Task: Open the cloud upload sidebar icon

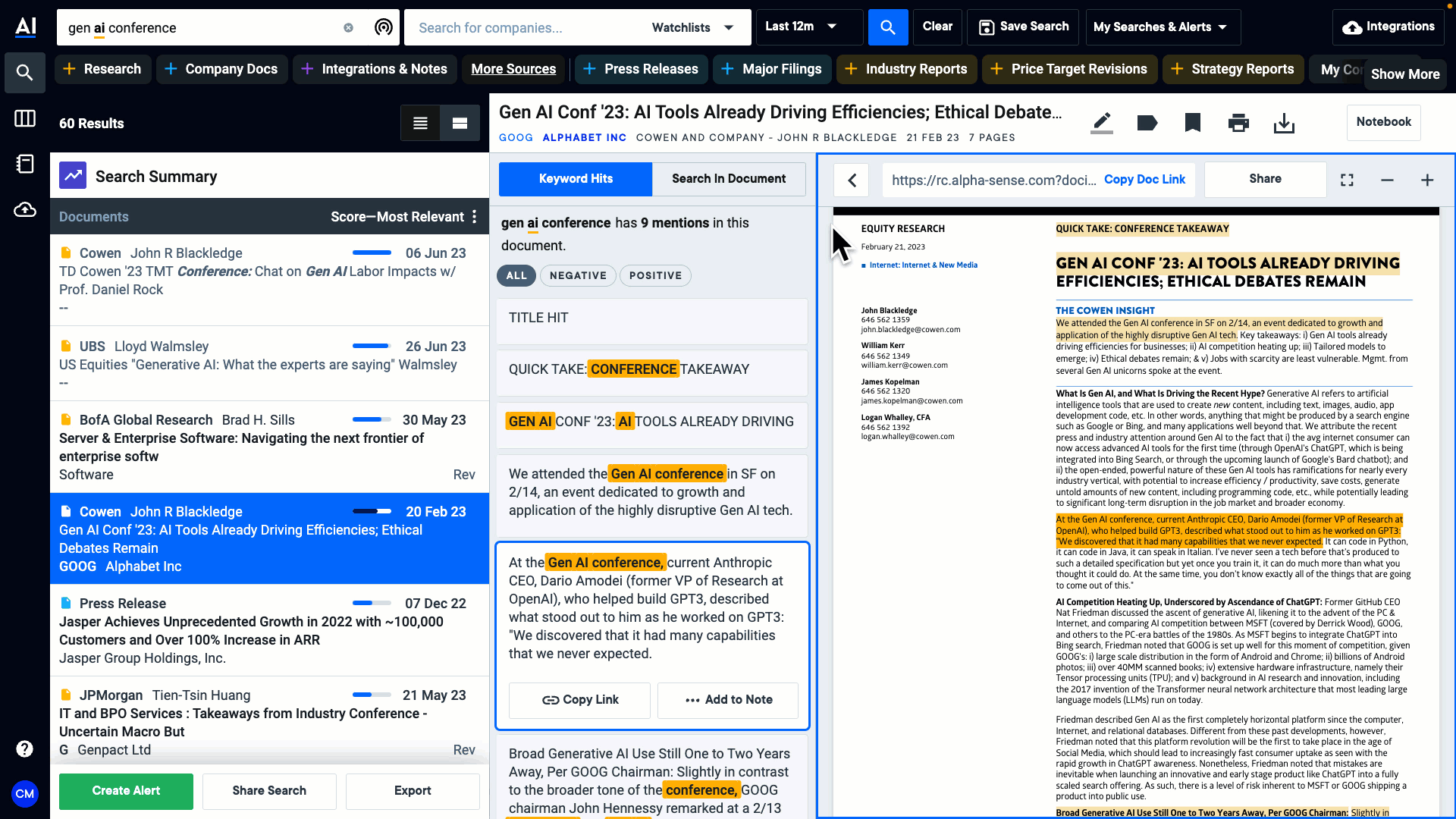Action: pos(25,209)
